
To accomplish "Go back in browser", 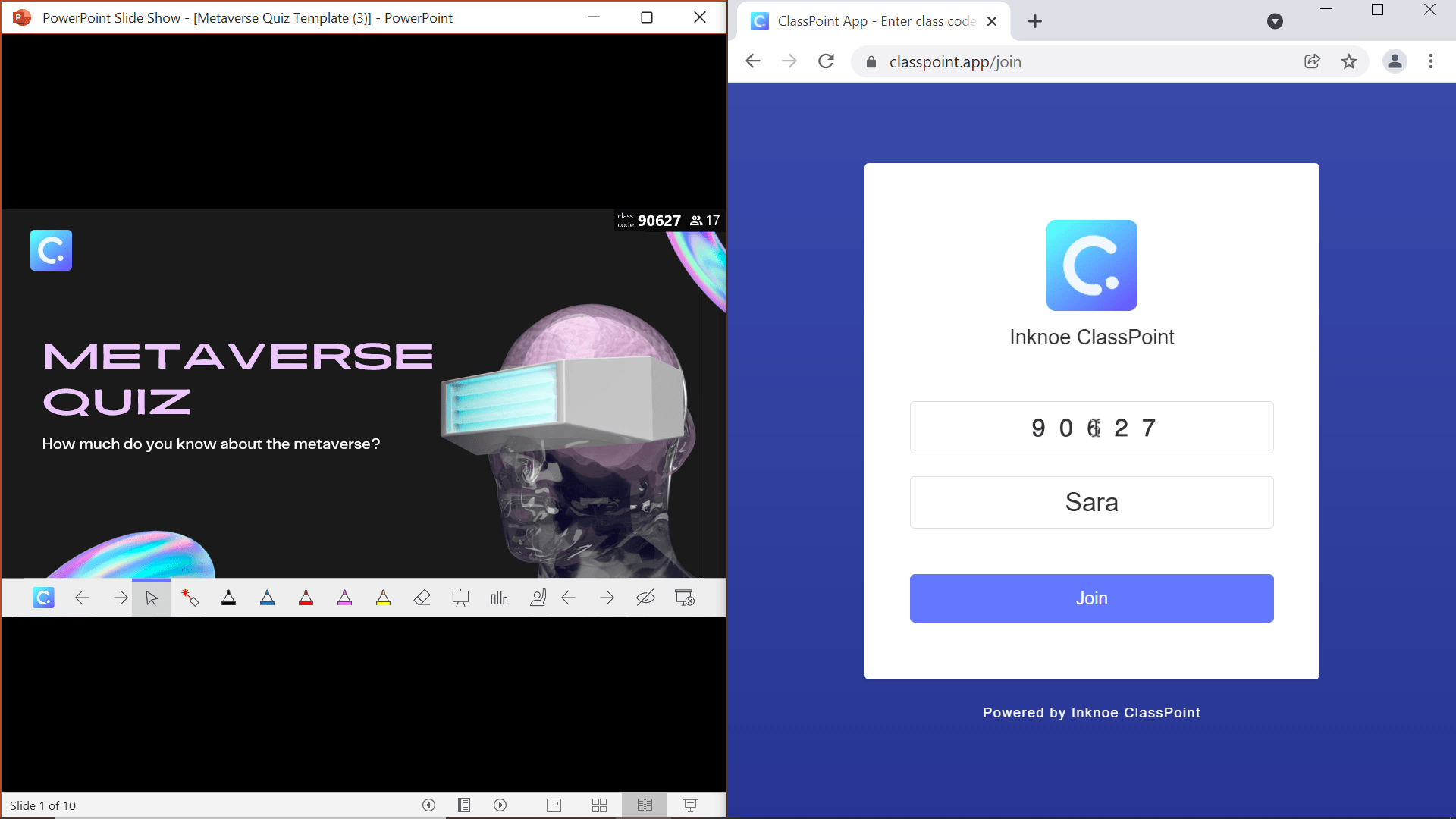I will point(753,61).
